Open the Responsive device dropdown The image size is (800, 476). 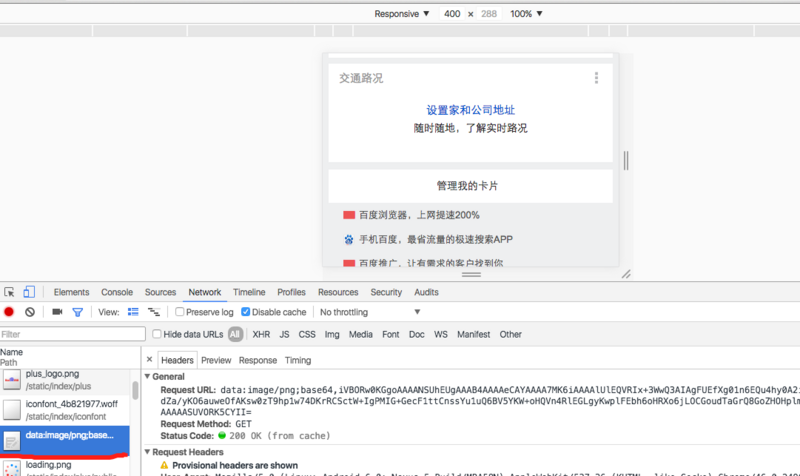(x=402, y=14)
